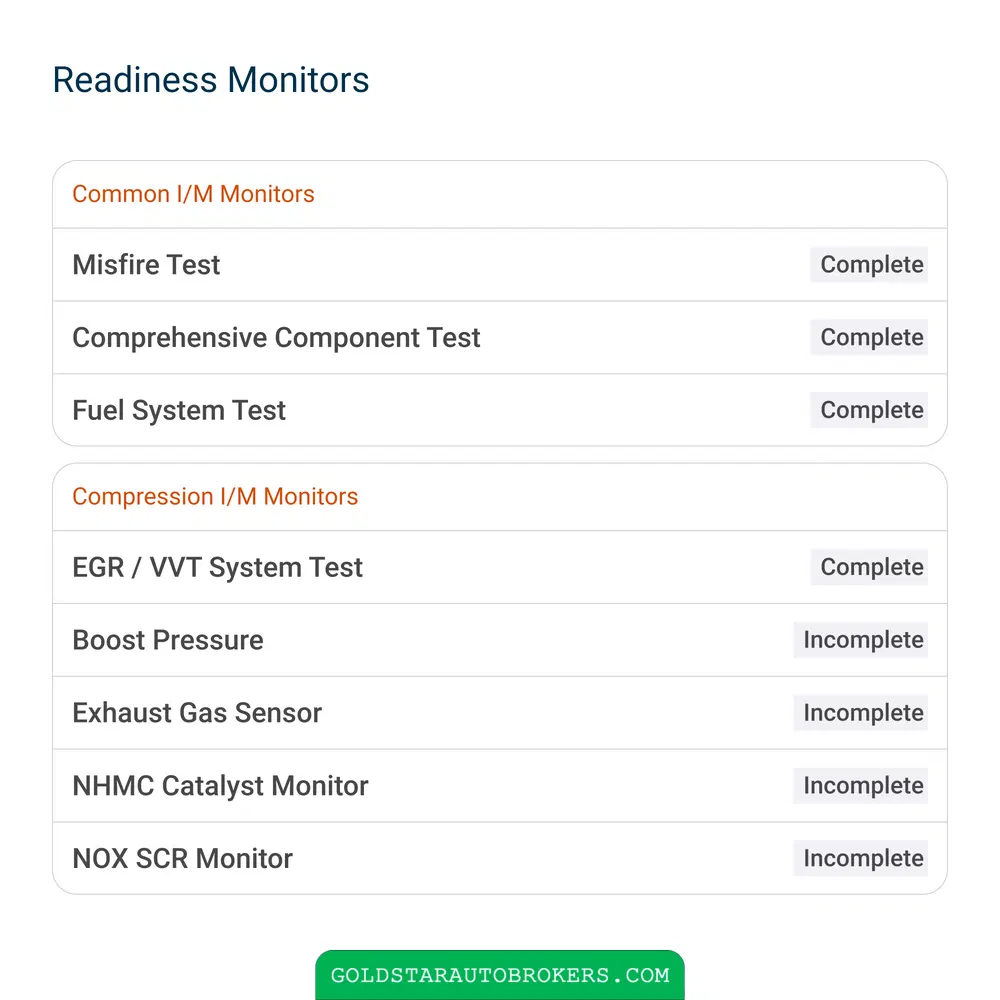1000x1000 pixels.
Task: Open the Misfire Test row
Action: [500, 265]
